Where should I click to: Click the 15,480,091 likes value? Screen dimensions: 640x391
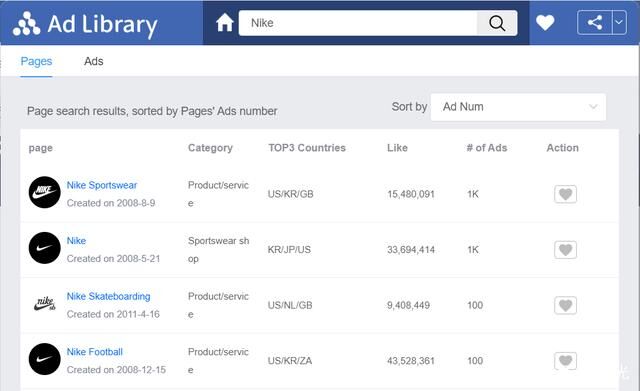[411, 194]
